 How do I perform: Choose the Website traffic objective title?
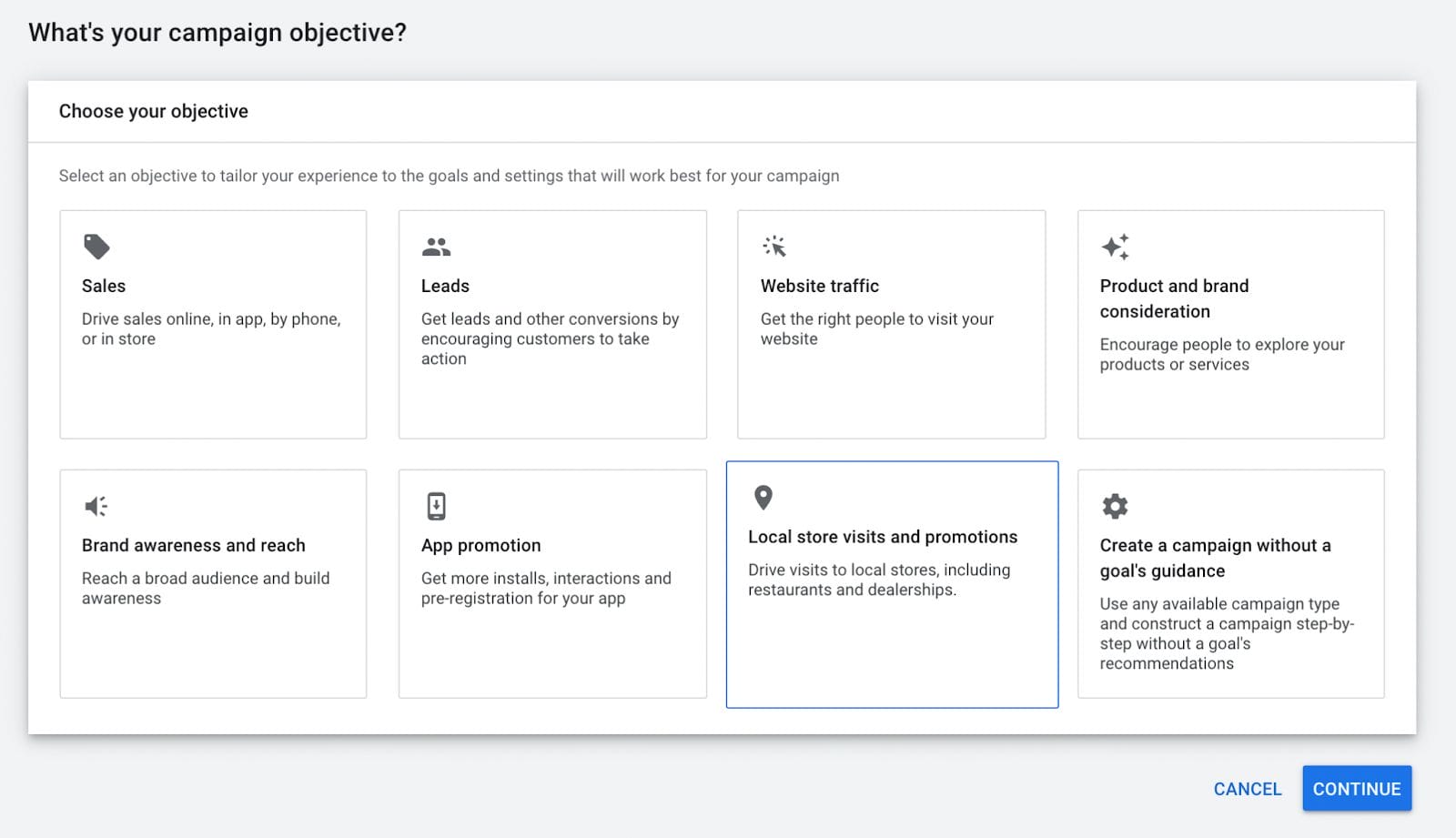[820, 286]
